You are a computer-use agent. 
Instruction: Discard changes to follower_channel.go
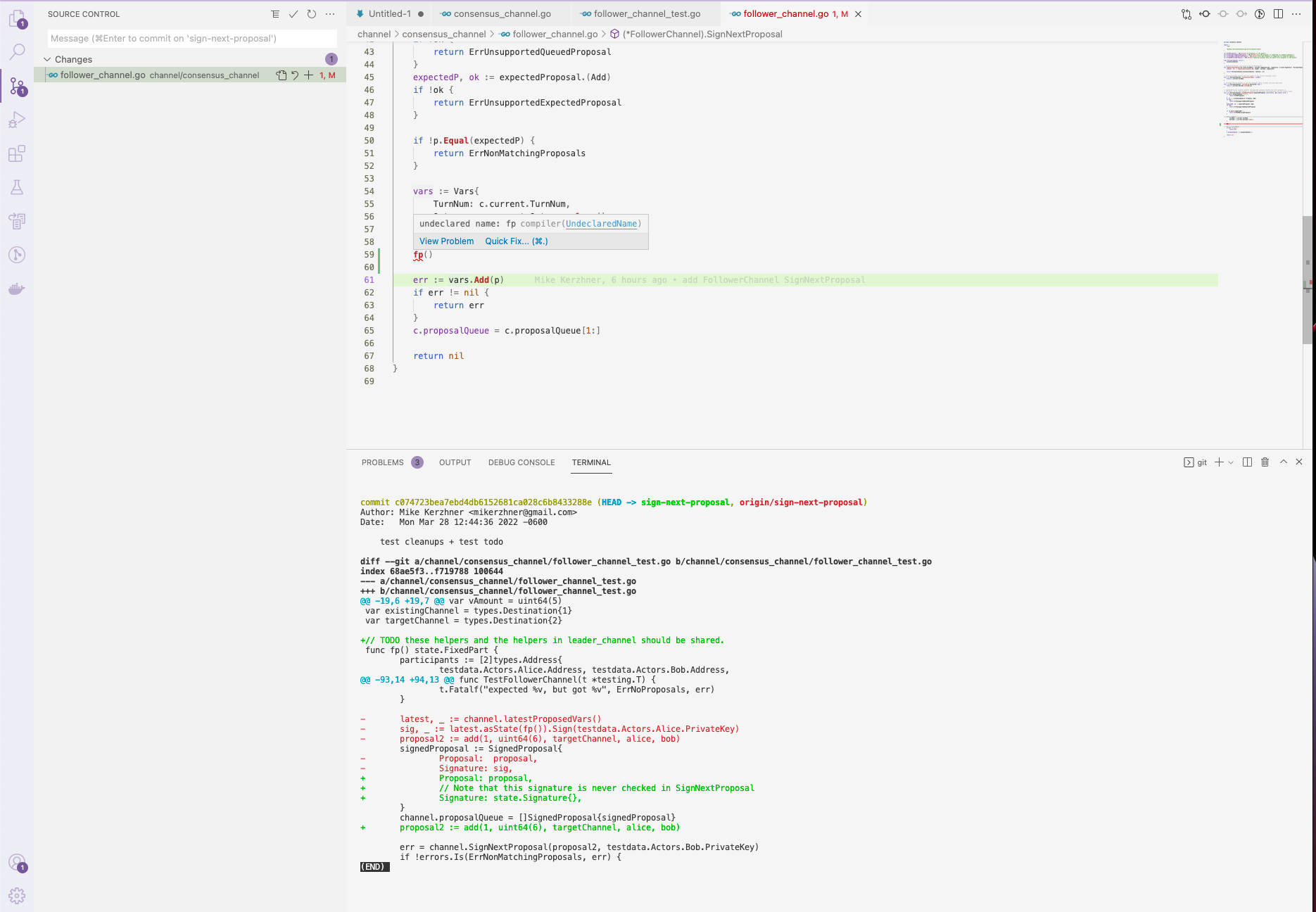(295, 75)
